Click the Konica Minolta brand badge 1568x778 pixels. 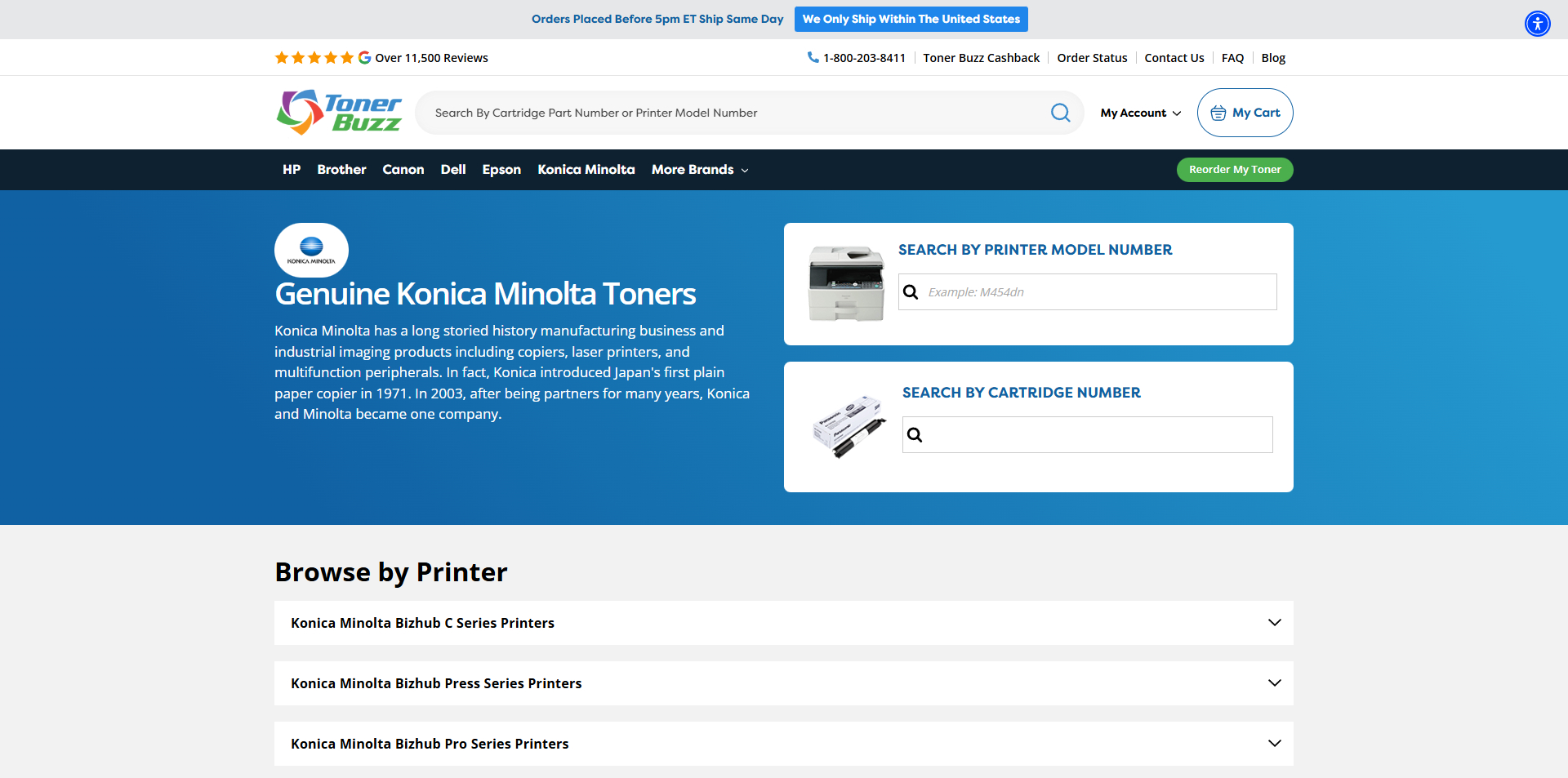[311, 250]
